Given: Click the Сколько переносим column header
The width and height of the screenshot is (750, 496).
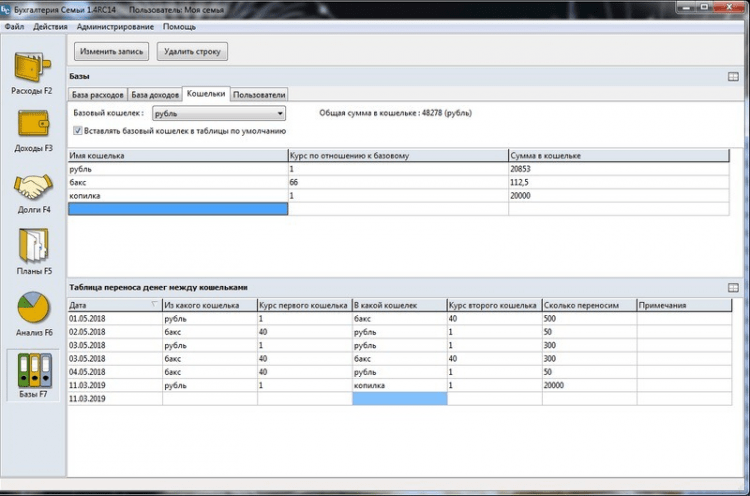Looking at the screenshot, I should 589,305.
